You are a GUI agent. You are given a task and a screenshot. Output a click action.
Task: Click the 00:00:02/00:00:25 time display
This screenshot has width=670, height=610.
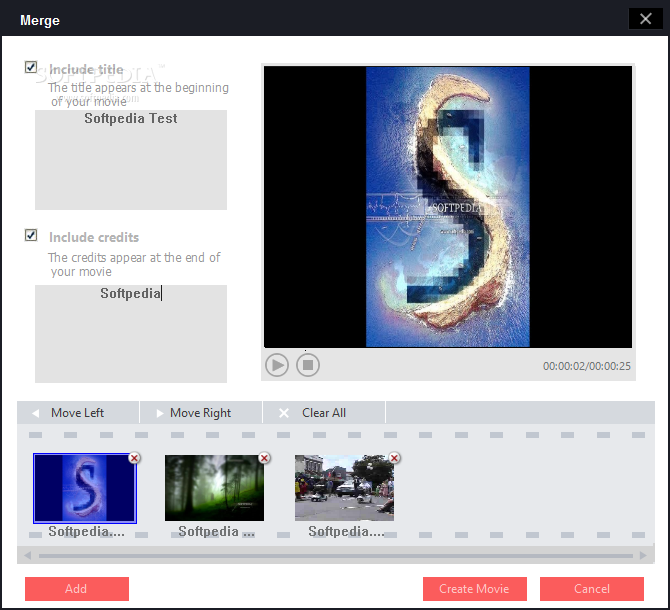[x=587, y=366]
